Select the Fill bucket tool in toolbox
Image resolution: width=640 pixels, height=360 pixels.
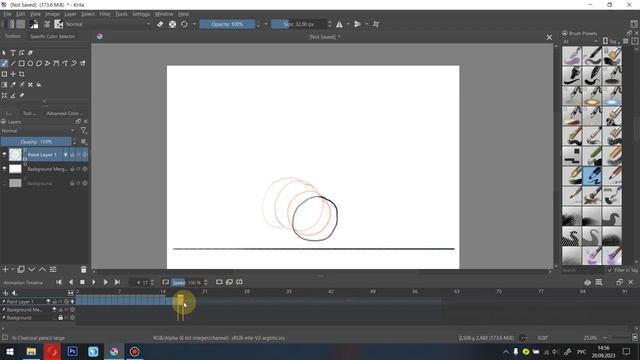coord(39,84)
